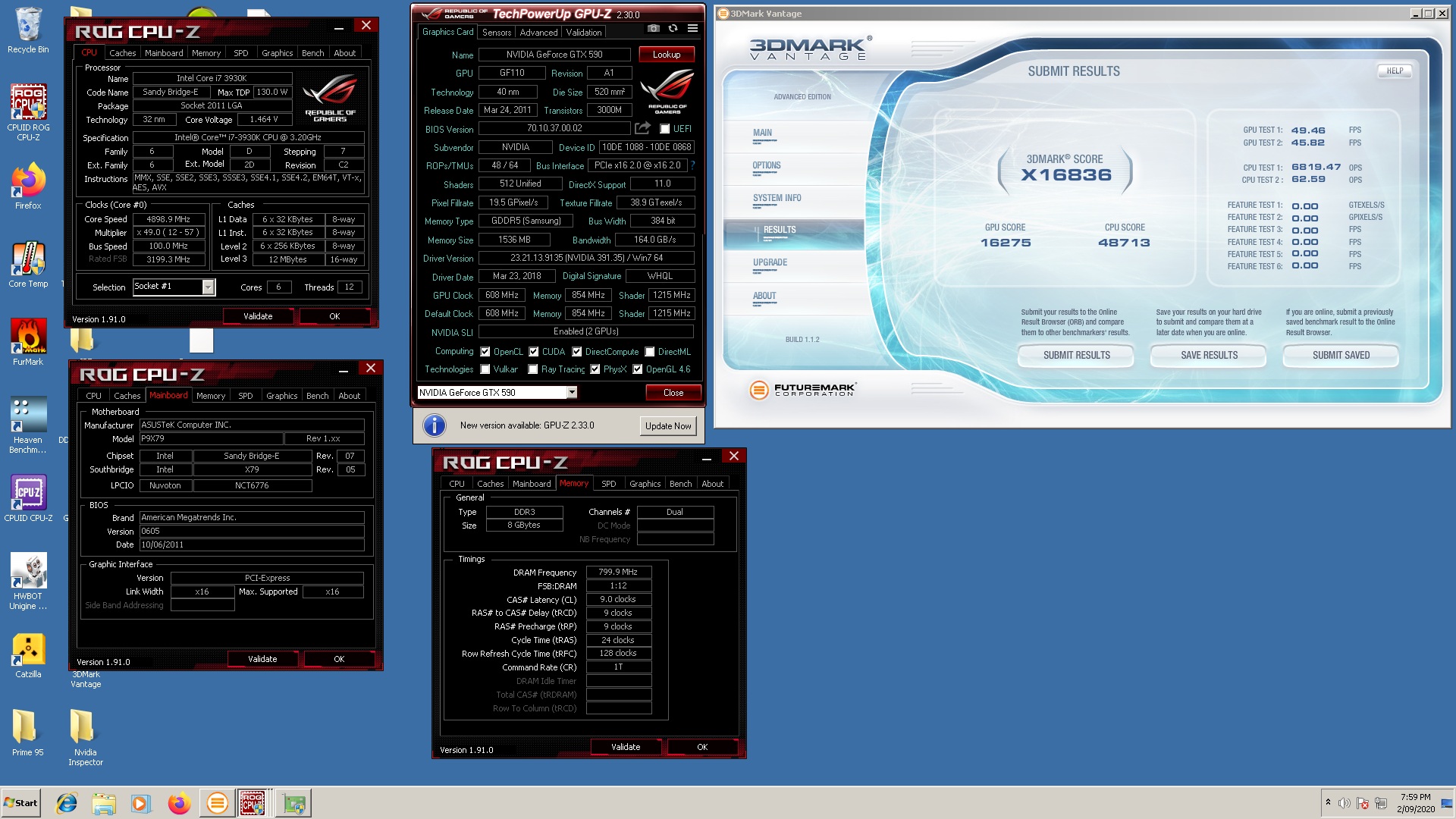This screenshot has height=819, width=1456.
Task: Click the info icon in GPU-Z update bar
Action: 434,425
